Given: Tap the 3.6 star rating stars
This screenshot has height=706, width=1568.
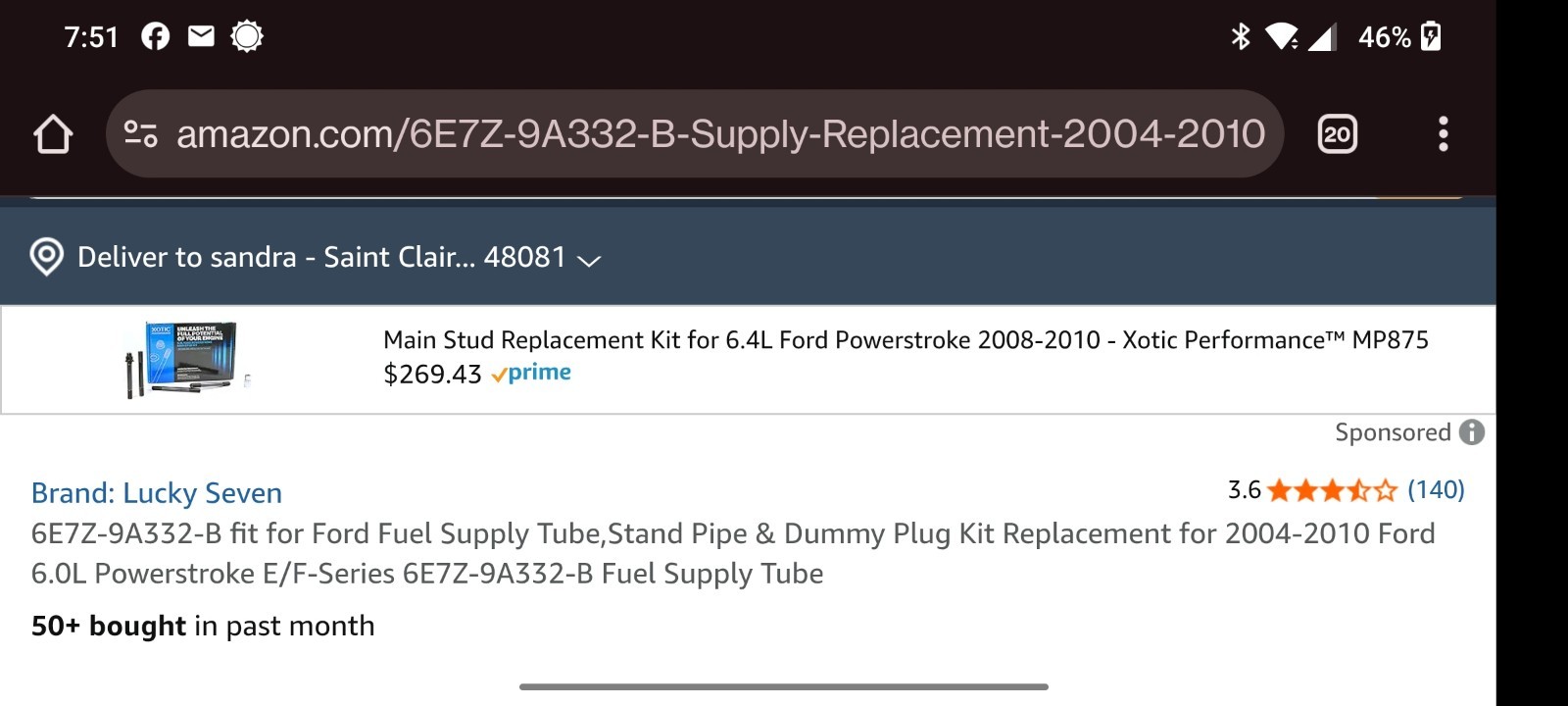Looking at the screenshot, I should click(x=1332, y=490).
